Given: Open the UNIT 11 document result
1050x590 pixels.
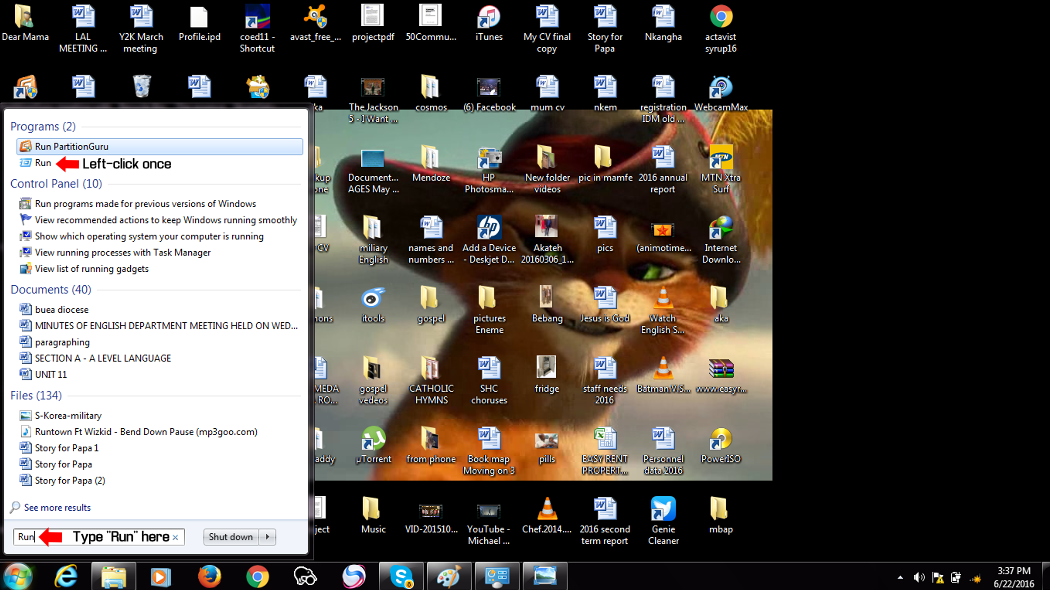Looking at the screenshot, I should pyautogui.click(x=44, y=374).
